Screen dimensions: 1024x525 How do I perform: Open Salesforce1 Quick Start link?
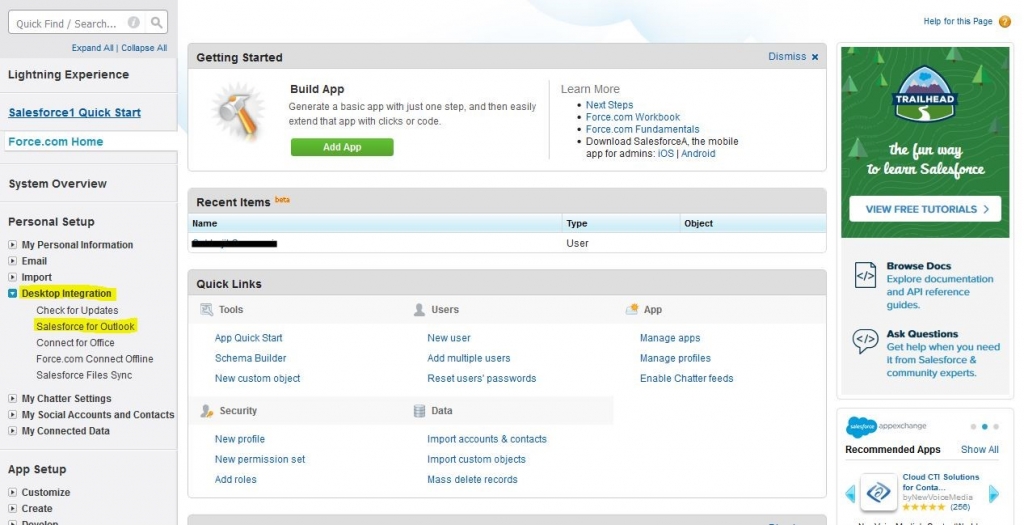pyautogui.click(x=74, y=112)
